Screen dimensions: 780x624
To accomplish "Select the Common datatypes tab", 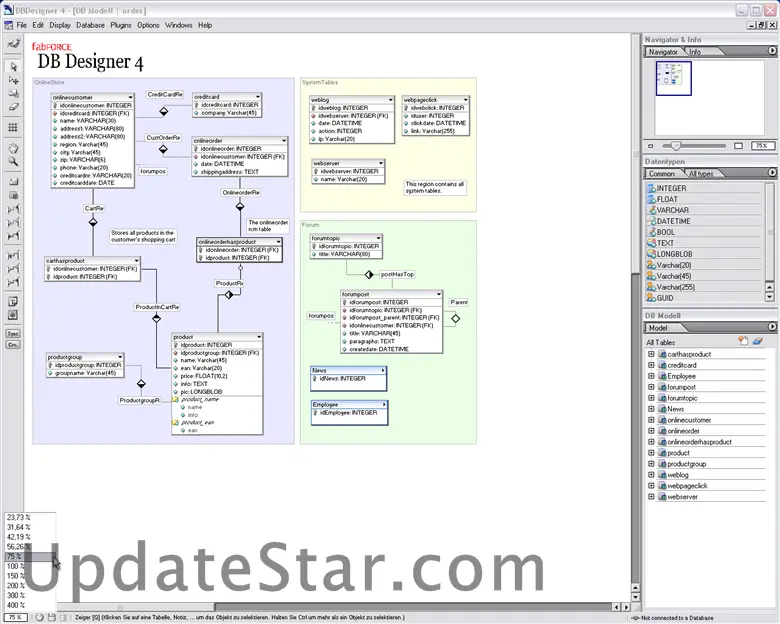I will 662,174.
